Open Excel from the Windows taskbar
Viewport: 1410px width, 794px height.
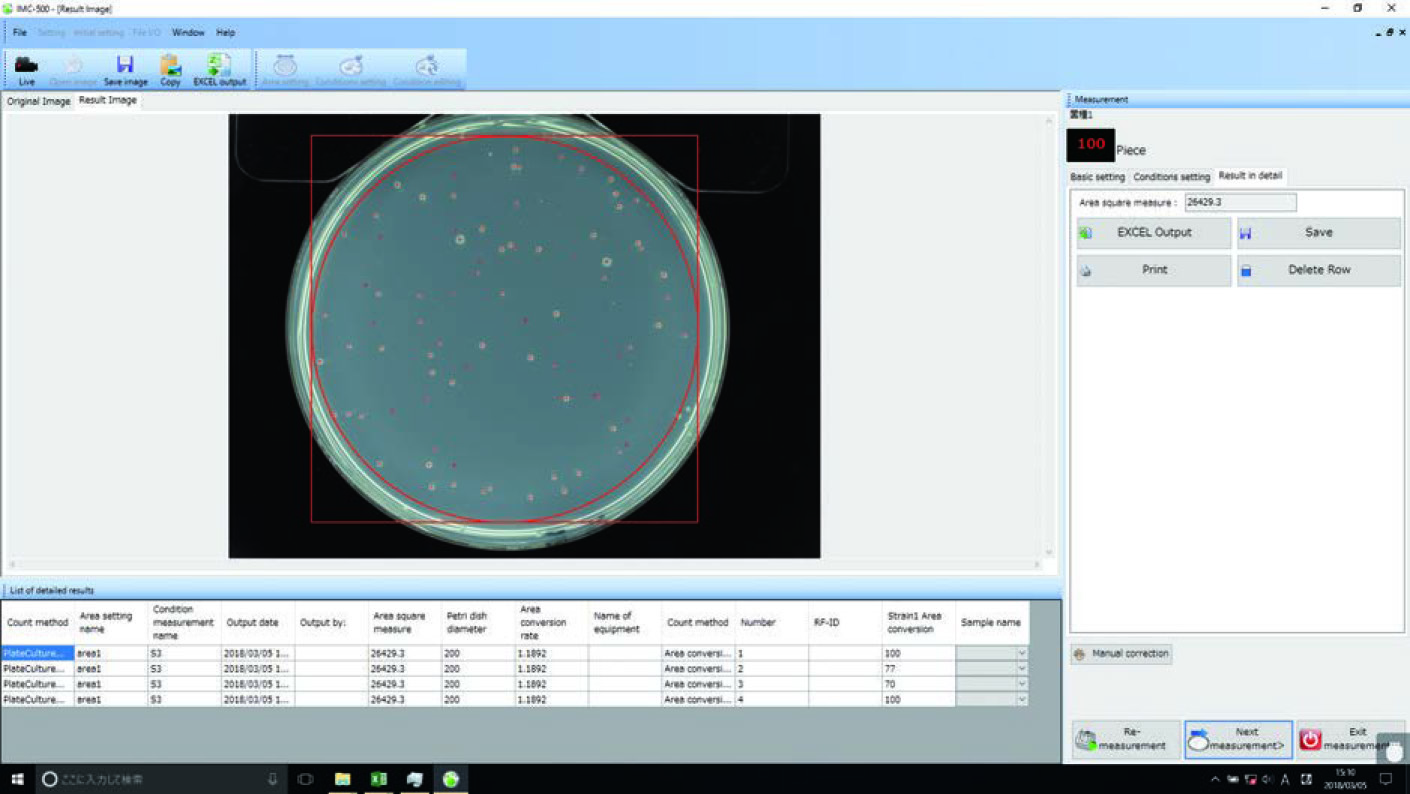click(379, 779)
